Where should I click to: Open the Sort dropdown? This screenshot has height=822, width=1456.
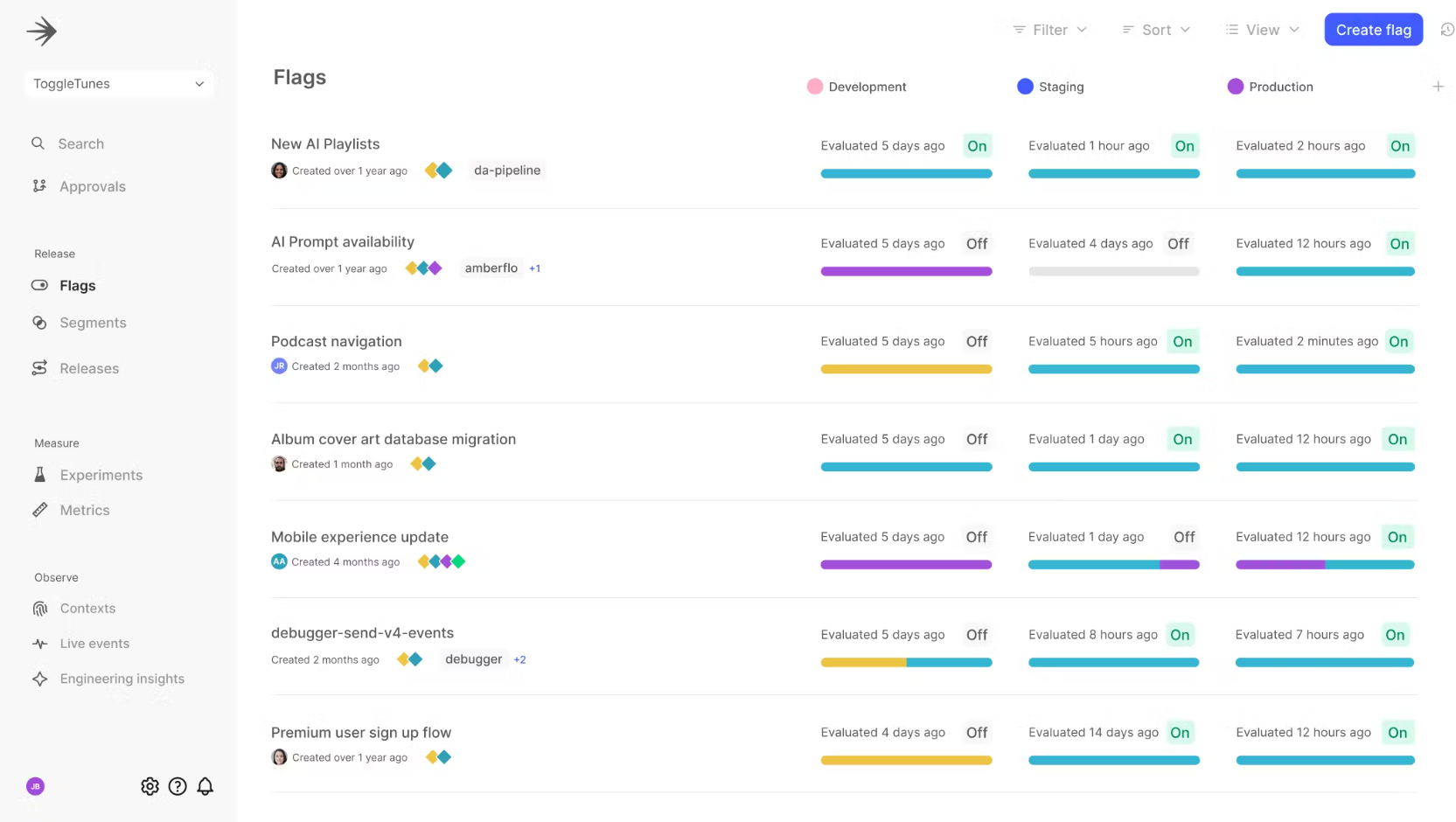(x=1156, y=29)
